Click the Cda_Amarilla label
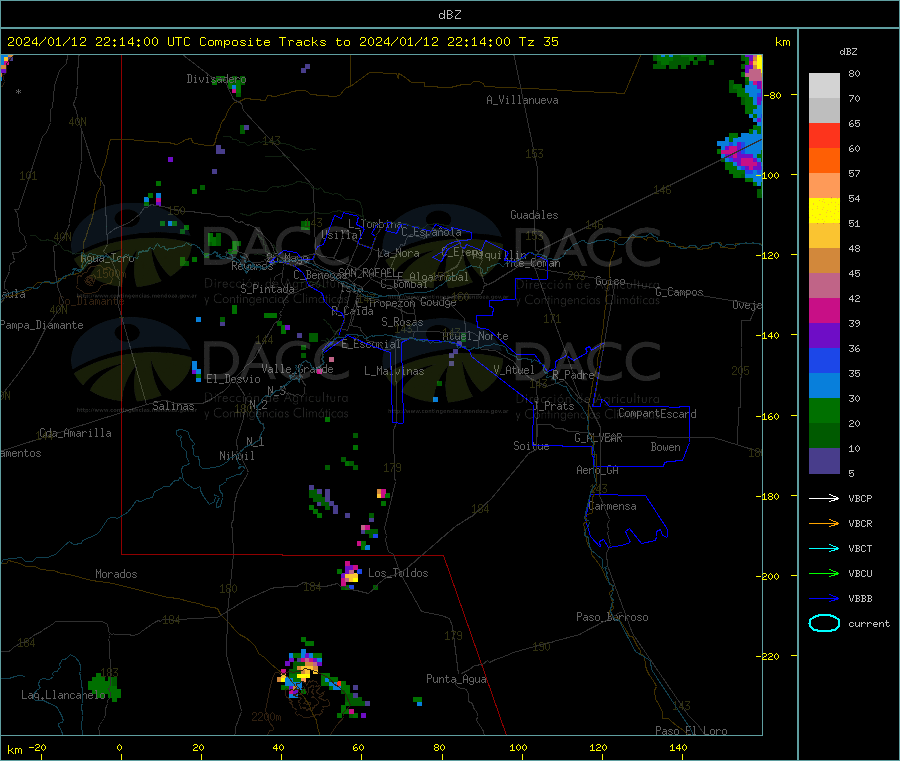The width and height of the screenshot is (900, 761). (x=75, y=433)
